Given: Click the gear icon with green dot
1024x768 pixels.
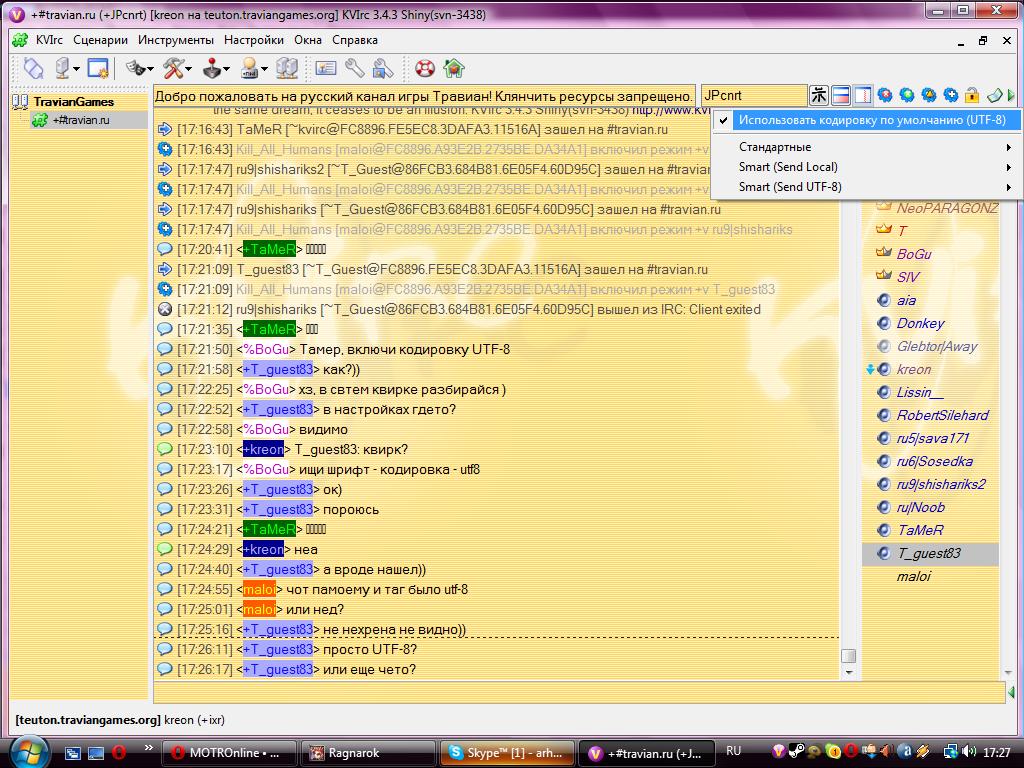Looking at the screenshot, I should point(907,95).
